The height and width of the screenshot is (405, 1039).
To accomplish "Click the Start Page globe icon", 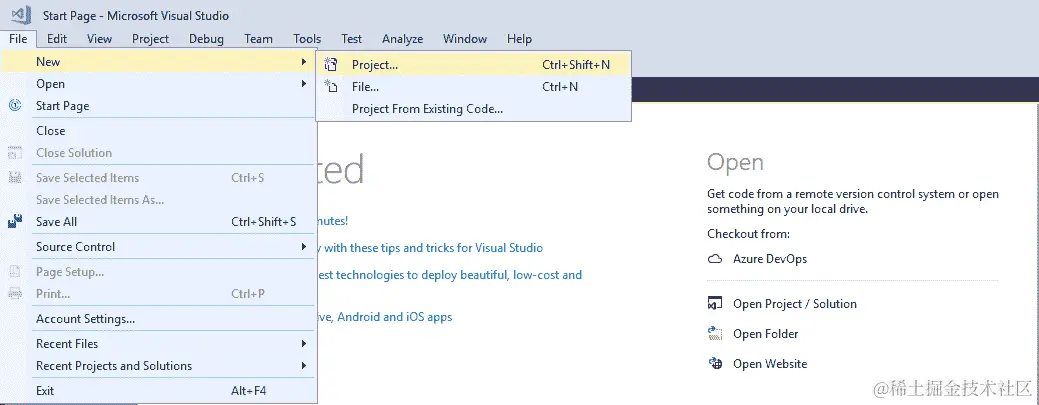I will point(15,105).
